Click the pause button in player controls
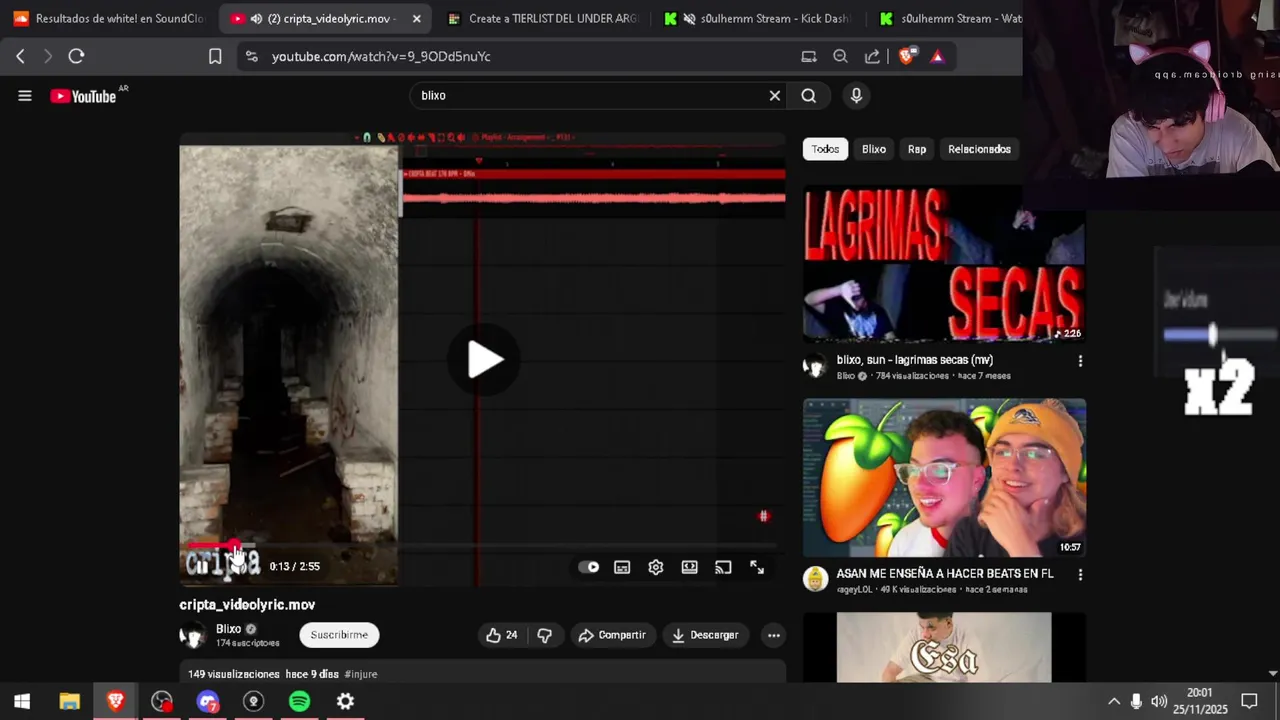Screen dimensions: 1280x720 tap(202, 567)
